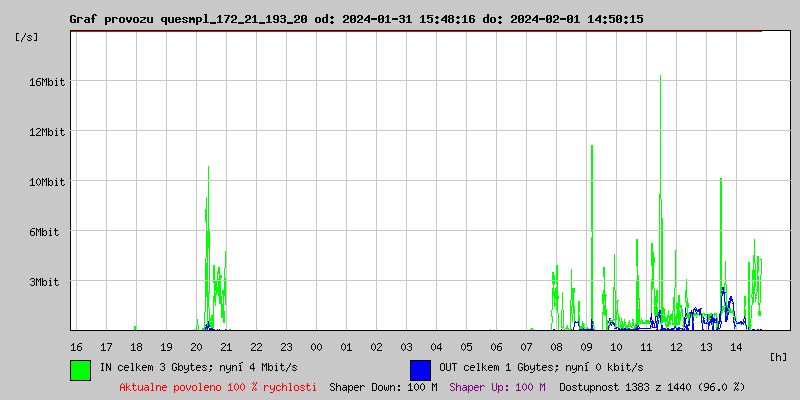Click the green IN legend color square
The width and height of the screenshot is (800, 400).
pos(80,369)
